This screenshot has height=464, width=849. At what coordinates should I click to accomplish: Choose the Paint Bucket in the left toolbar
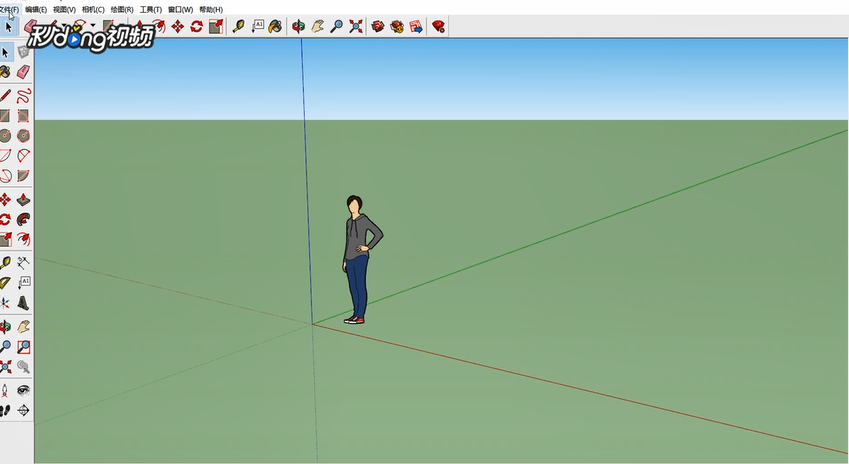pyautogui.click(x=5, y=72)
